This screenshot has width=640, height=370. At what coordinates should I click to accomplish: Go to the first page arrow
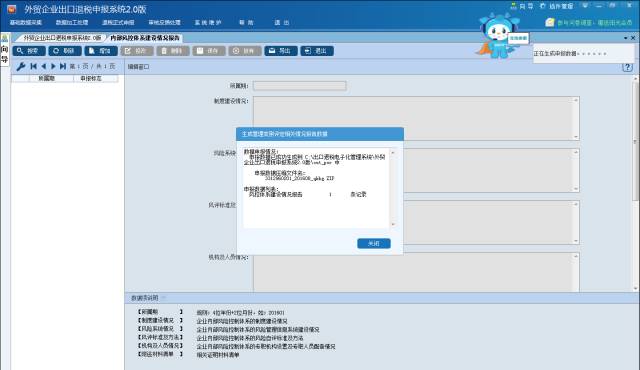pyautogui.click(x=33, y=66)
